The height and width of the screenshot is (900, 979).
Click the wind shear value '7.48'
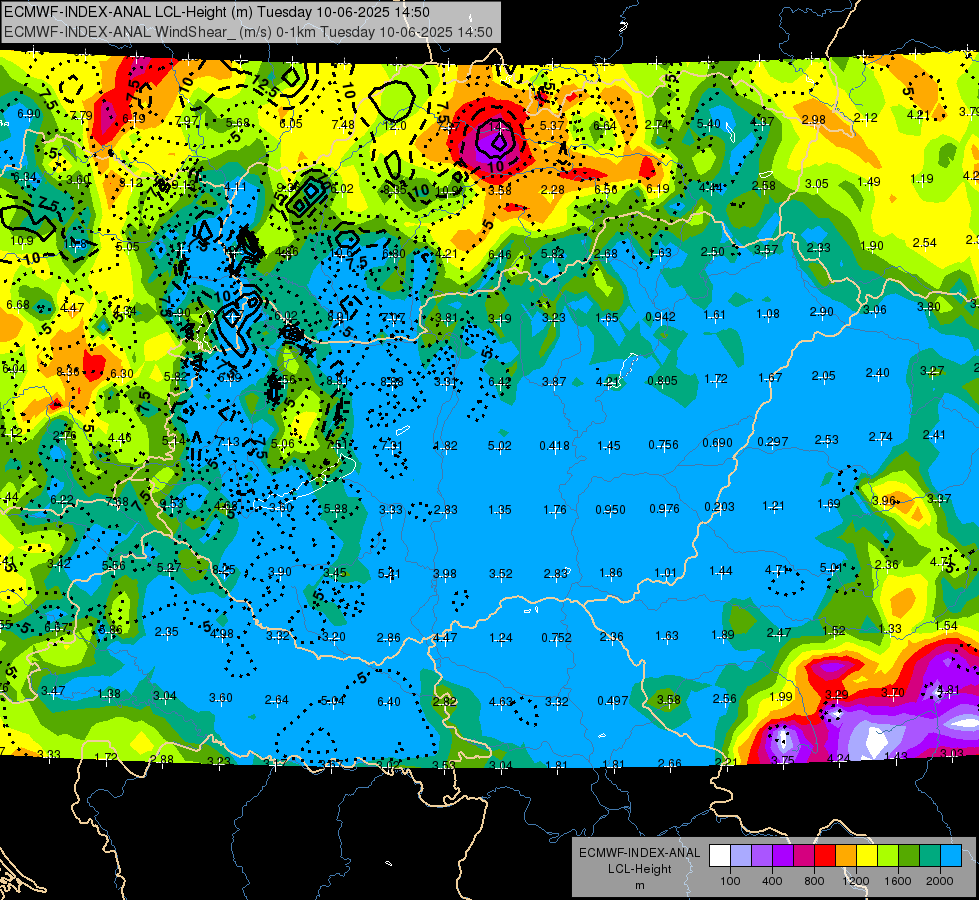pos(343,125)
